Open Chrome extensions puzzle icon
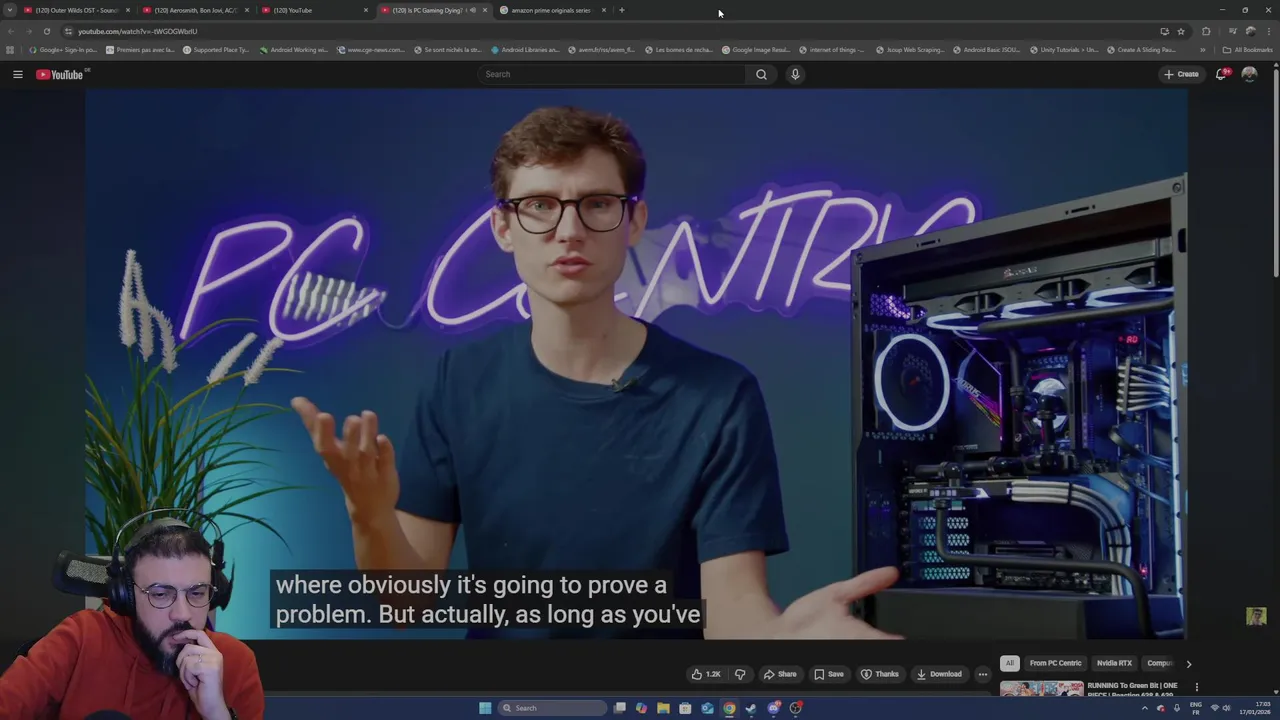1280x720 pixels. [x=1206, y=31]
